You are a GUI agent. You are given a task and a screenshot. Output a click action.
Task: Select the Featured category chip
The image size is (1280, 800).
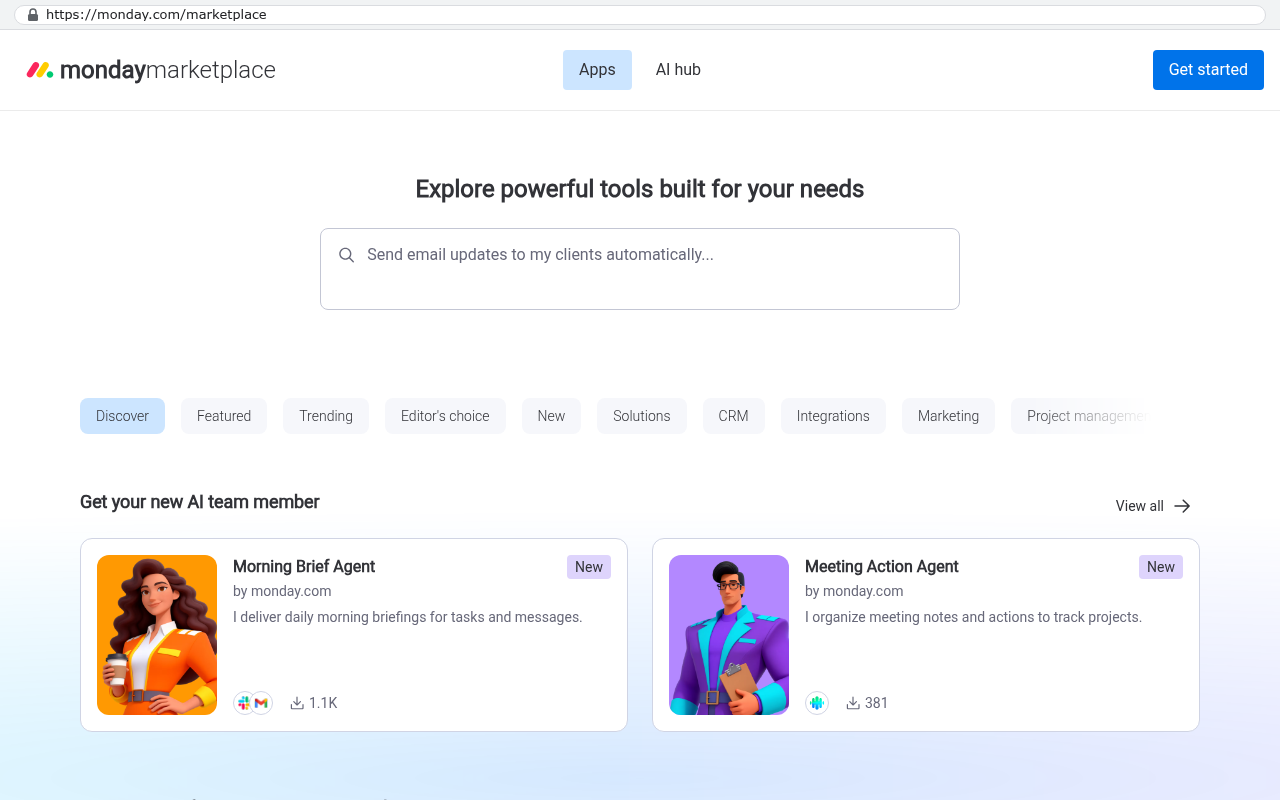tap(224, 416)
